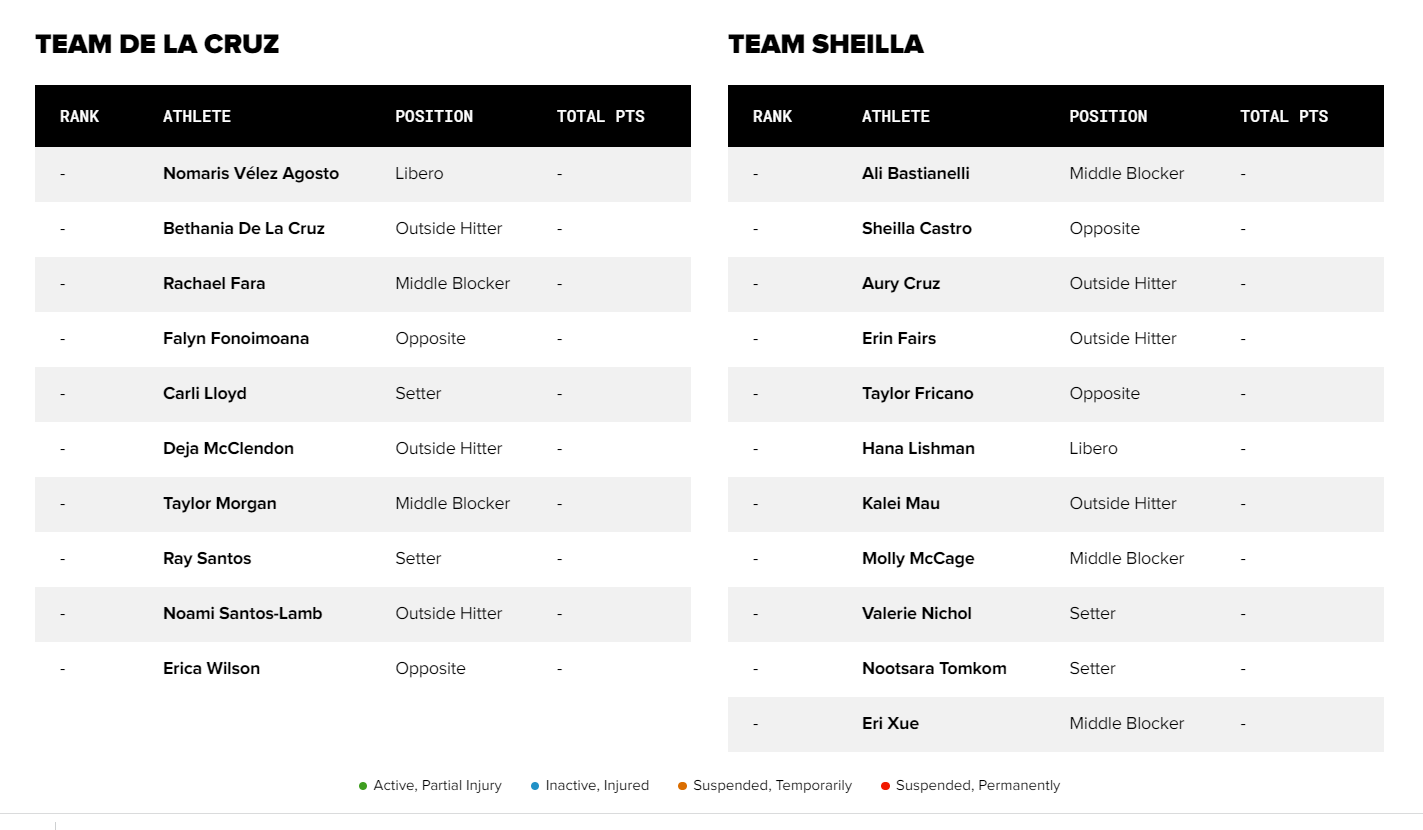This screenshot has height=830, width=1423.
Task: Click the Team De La Cruz heading
Action: point(157,44)
